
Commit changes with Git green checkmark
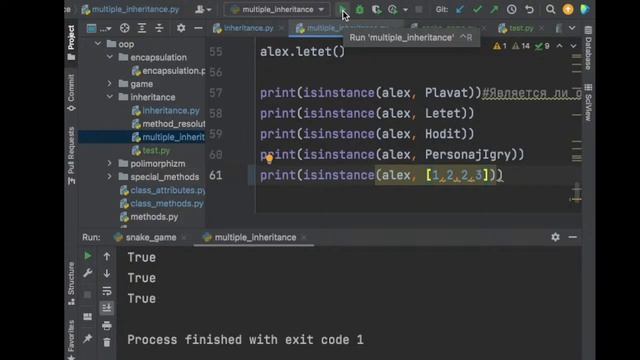(x=477, y=9)
